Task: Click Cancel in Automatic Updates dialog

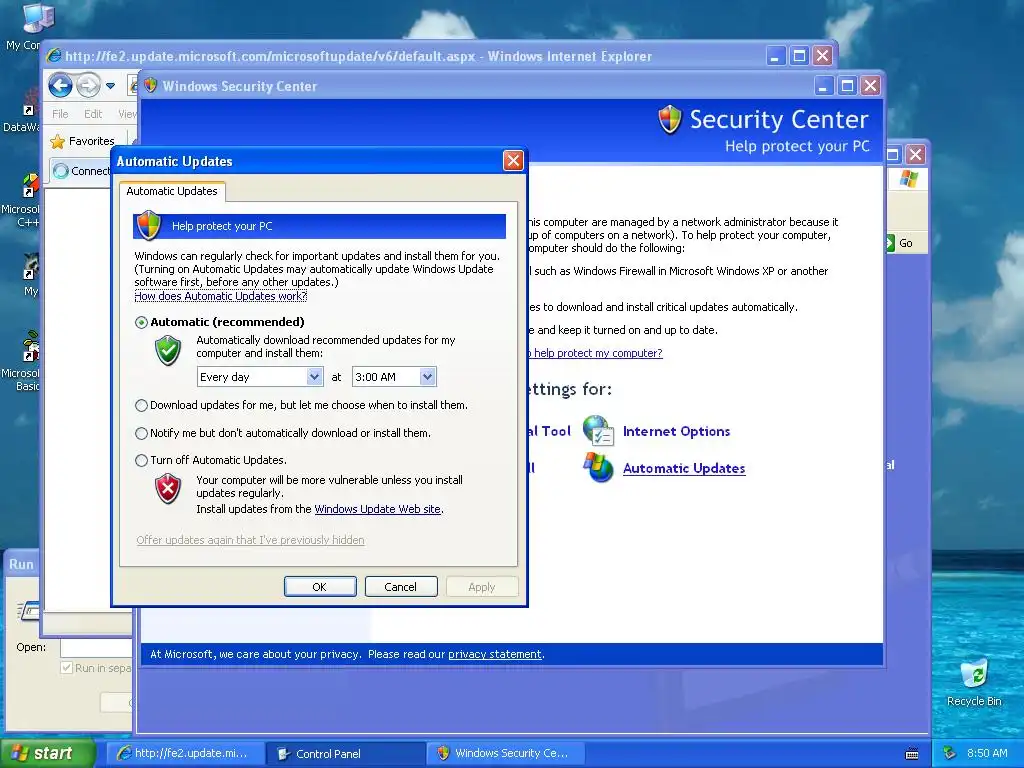Action: [400, 586]
